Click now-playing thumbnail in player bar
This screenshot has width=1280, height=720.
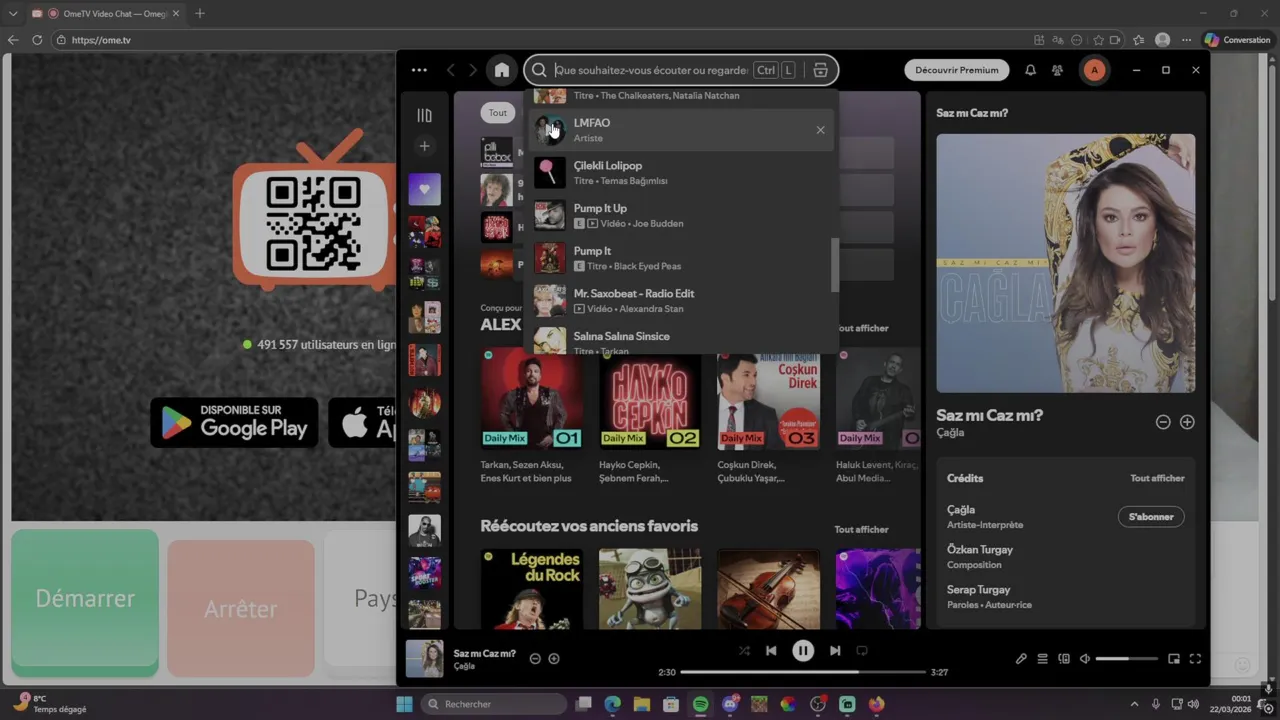click(424, 659)
